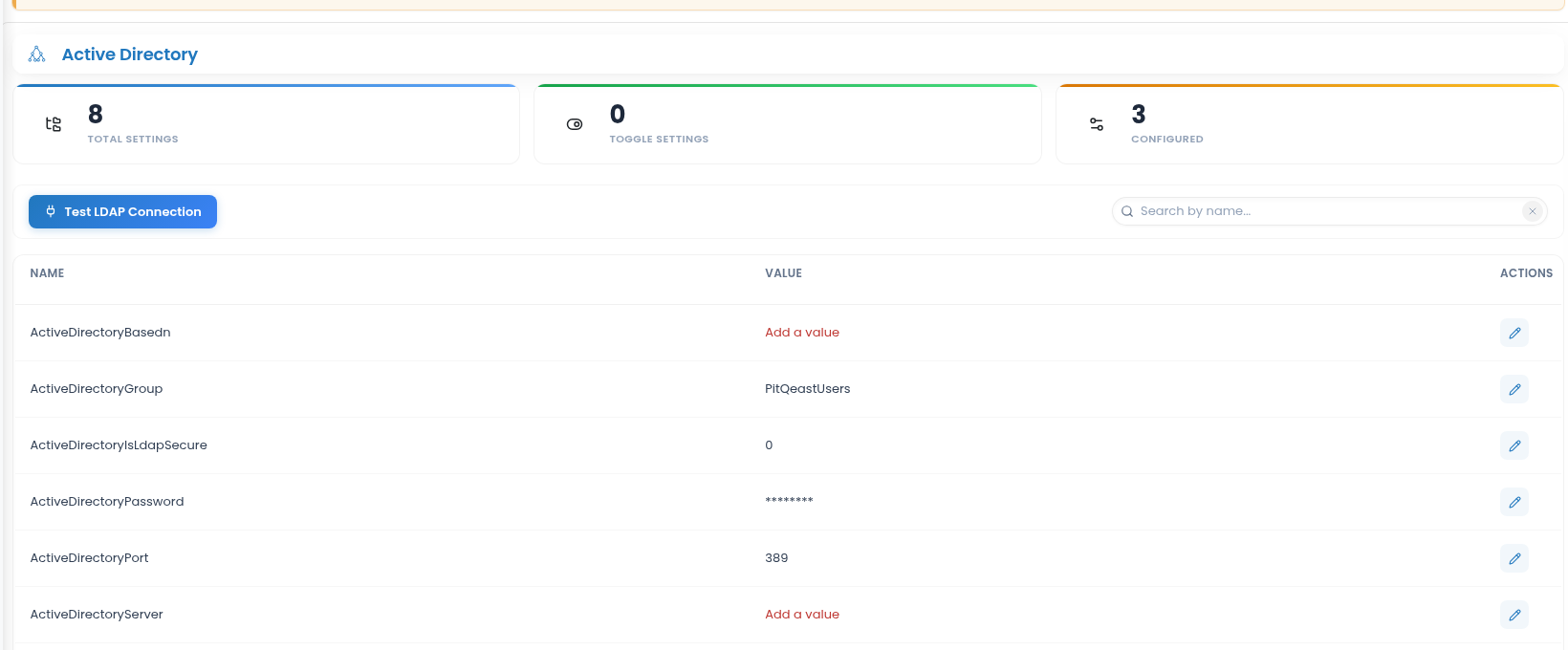Edit the ActiveDirectoryPassword setting
Viewport: 1568px width, 650px height.
pos(1514,502)
